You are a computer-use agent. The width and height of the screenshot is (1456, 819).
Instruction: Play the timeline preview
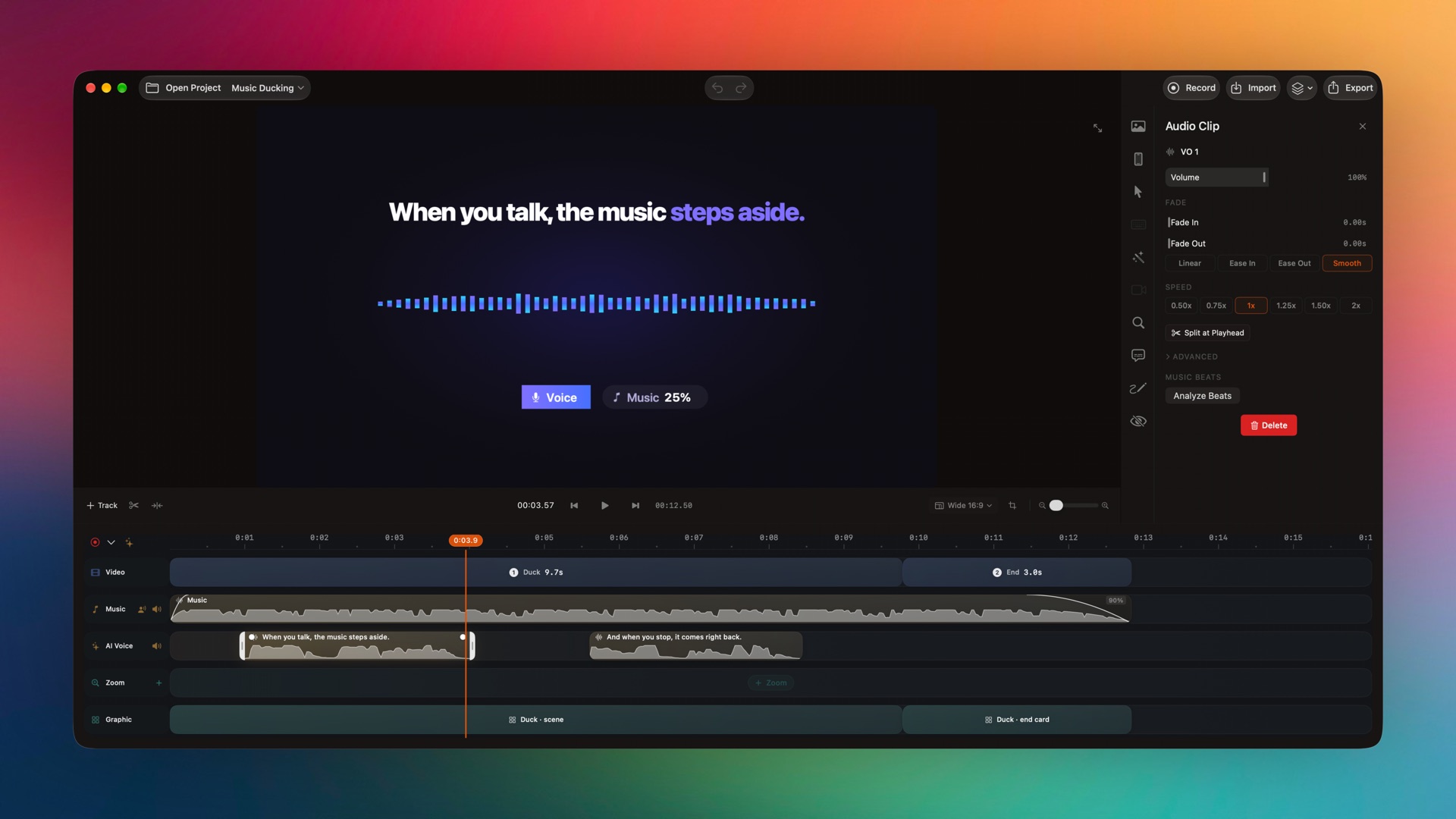[x=605, y=506]
